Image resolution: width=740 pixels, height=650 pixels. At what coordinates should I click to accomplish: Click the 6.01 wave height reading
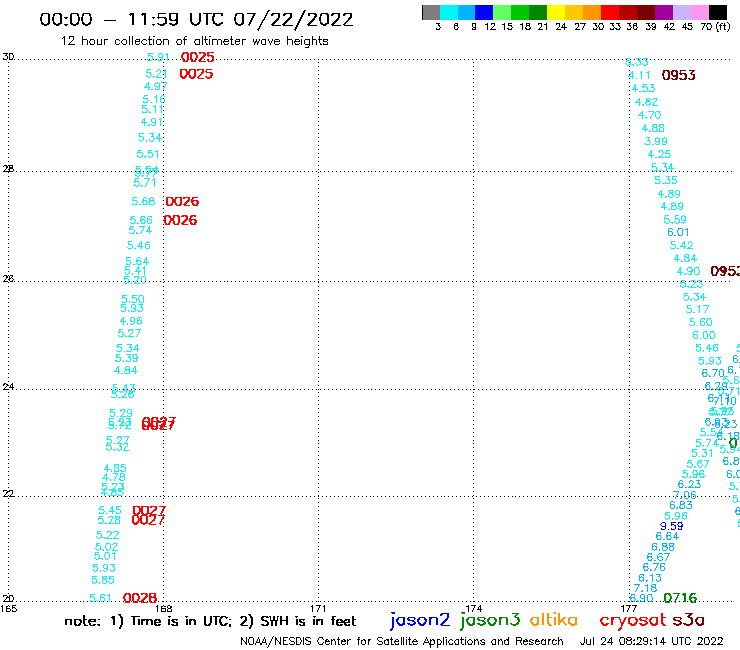678,232
